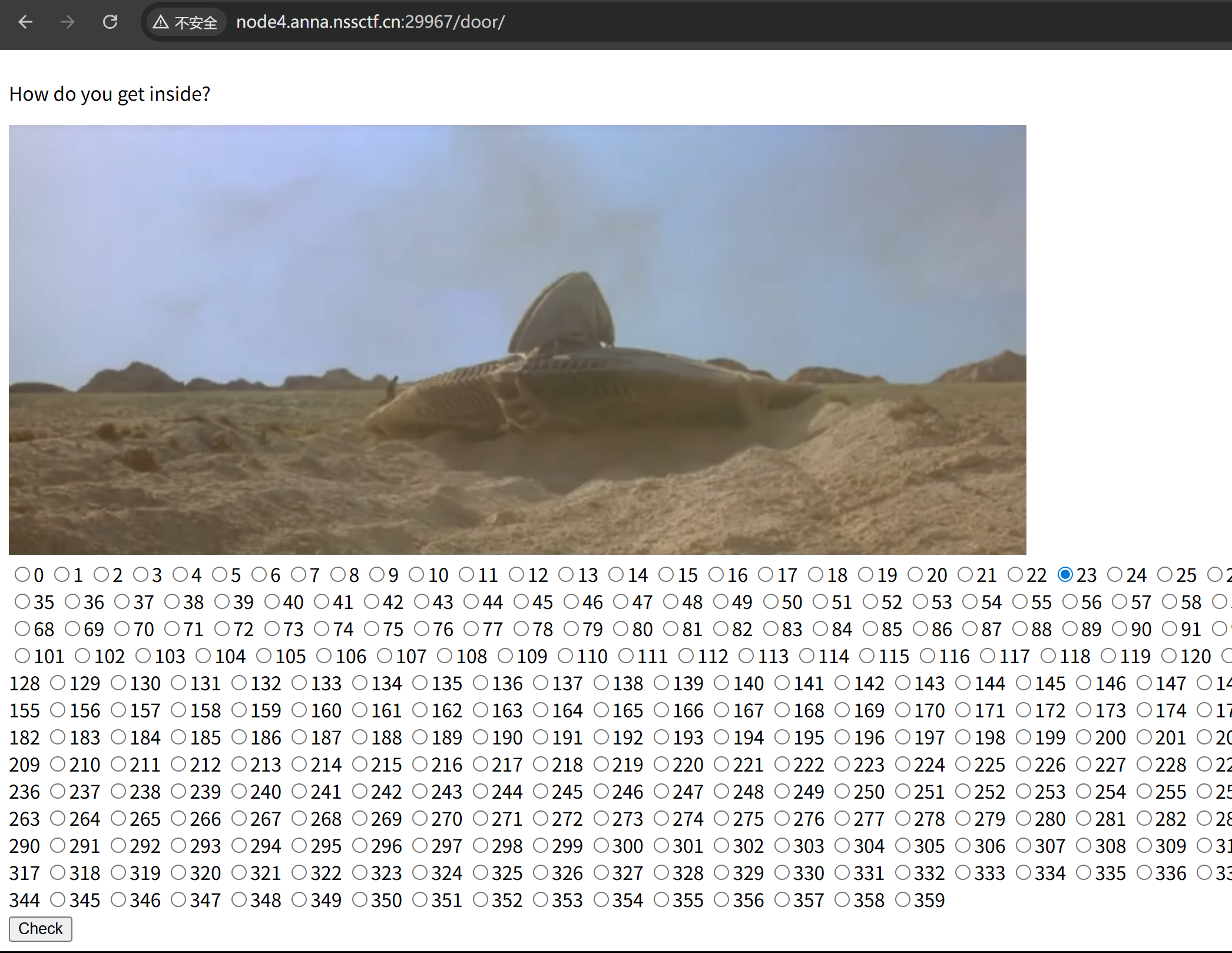Pick radio option 345
The width and height of the screenshot is (1232, 953).
[58, 899]
